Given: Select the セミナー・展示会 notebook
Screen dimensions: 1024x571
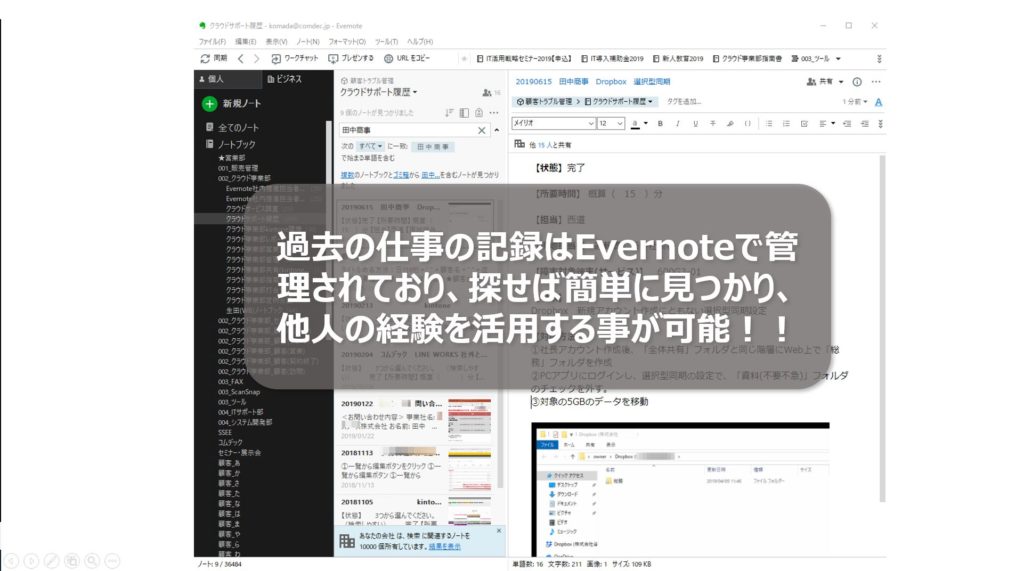Looking at the screenshot, I should point(239,453).
